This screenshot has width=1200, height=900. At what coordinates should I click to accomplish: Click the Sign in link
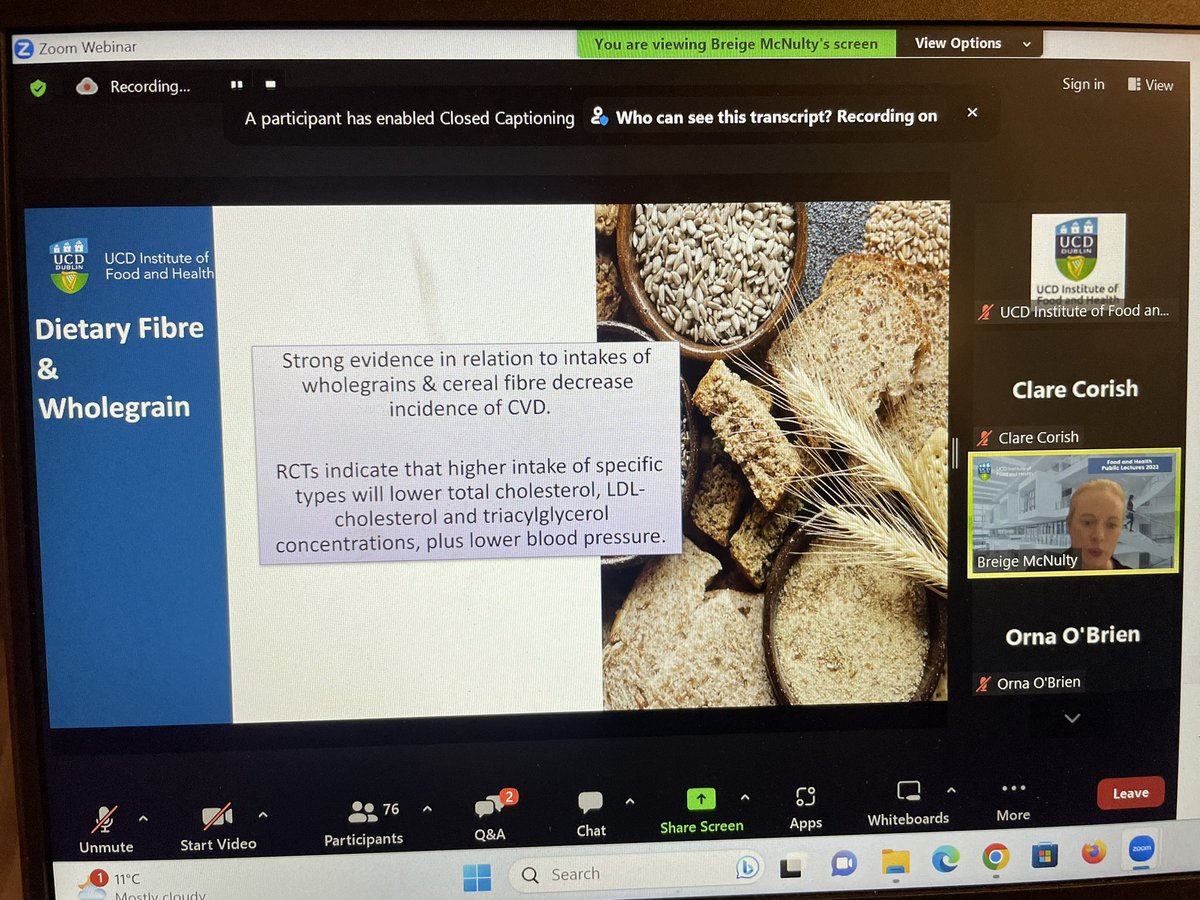1083,84
